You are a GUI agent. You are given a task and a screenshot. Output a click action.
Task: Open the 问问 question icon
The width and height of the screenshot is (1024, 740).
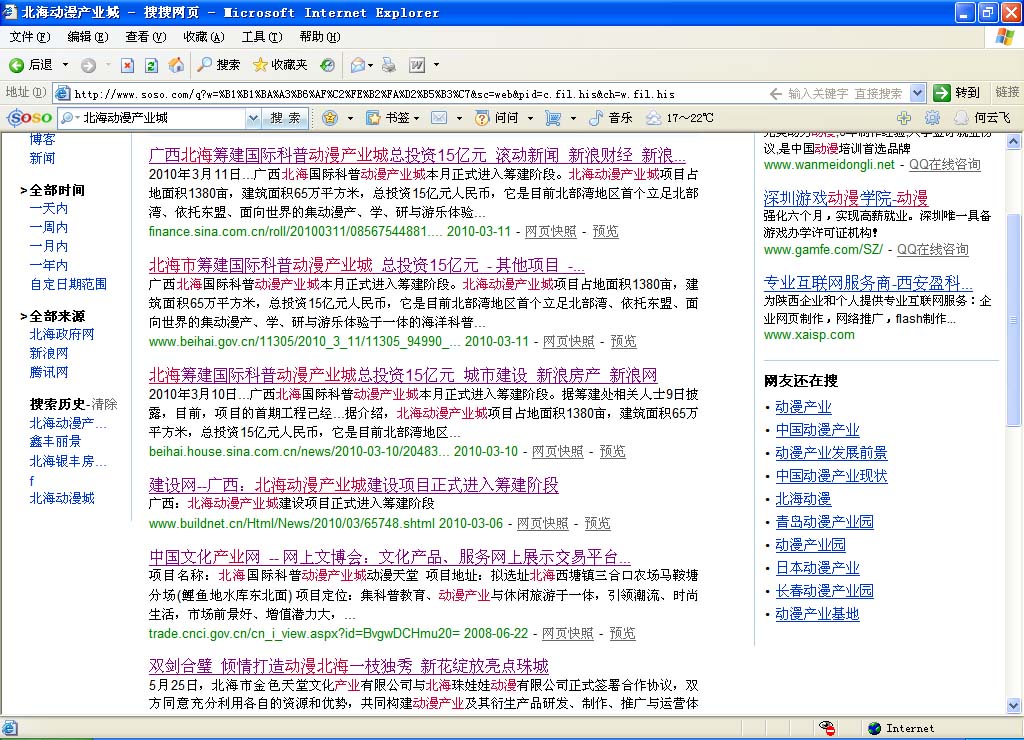tap(482, 118)
